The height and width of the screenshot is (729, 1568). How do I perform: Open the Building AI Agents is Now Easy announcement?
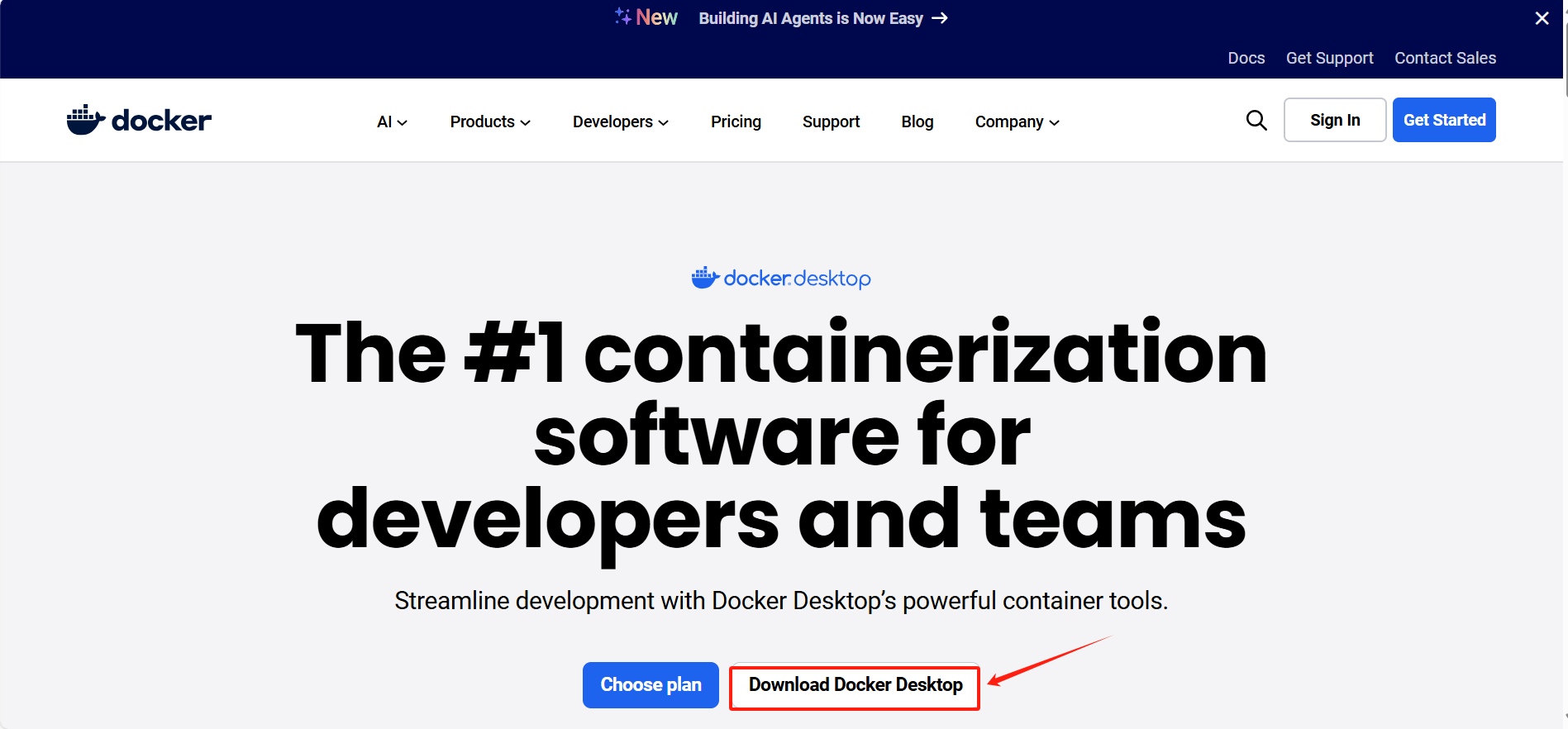[823, 18]
